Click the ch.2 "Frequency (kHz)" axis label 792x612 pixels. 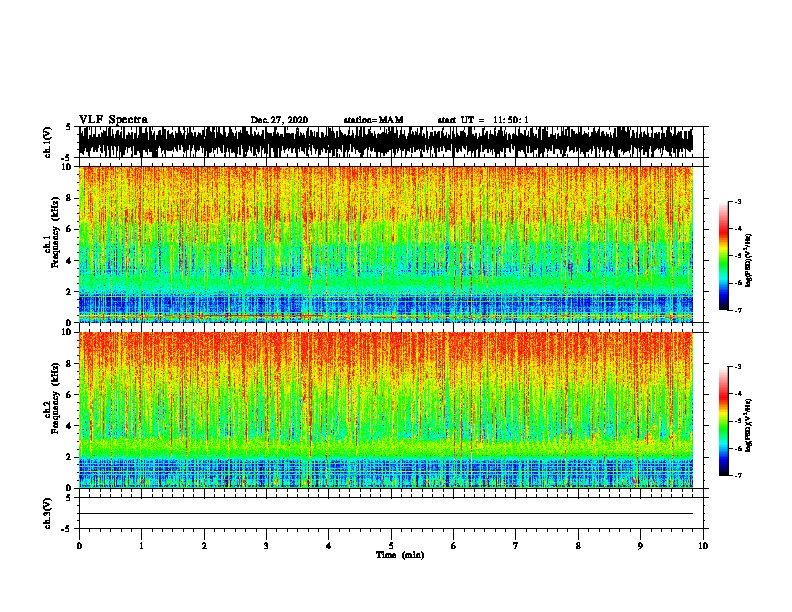[56, 398]
